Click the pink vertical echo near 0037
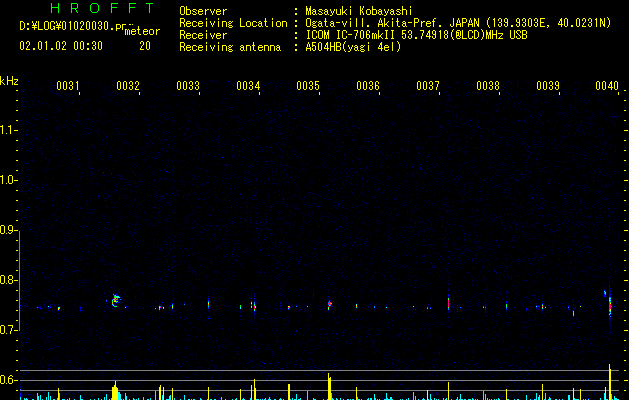This screenshot has width=629, height=400. point(448,303)
